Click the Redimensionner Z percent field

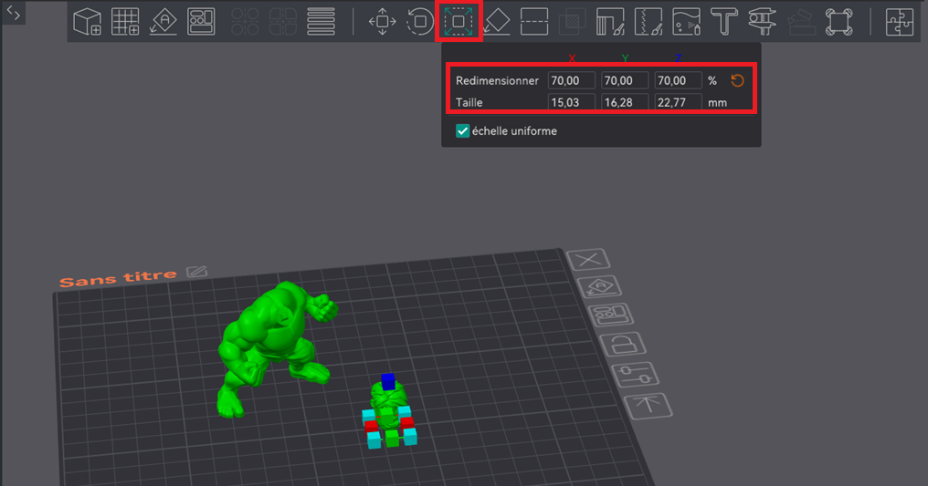coord(678,81)
